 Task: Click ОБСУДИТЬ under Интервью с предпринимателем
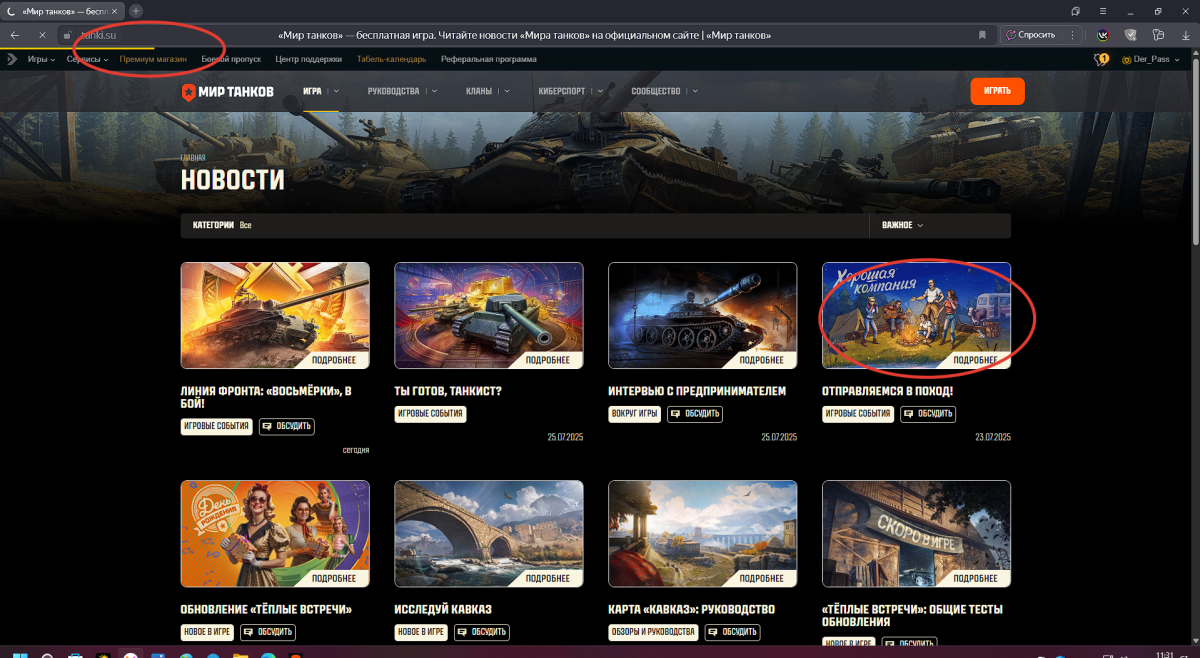click(x=694, y=414)
